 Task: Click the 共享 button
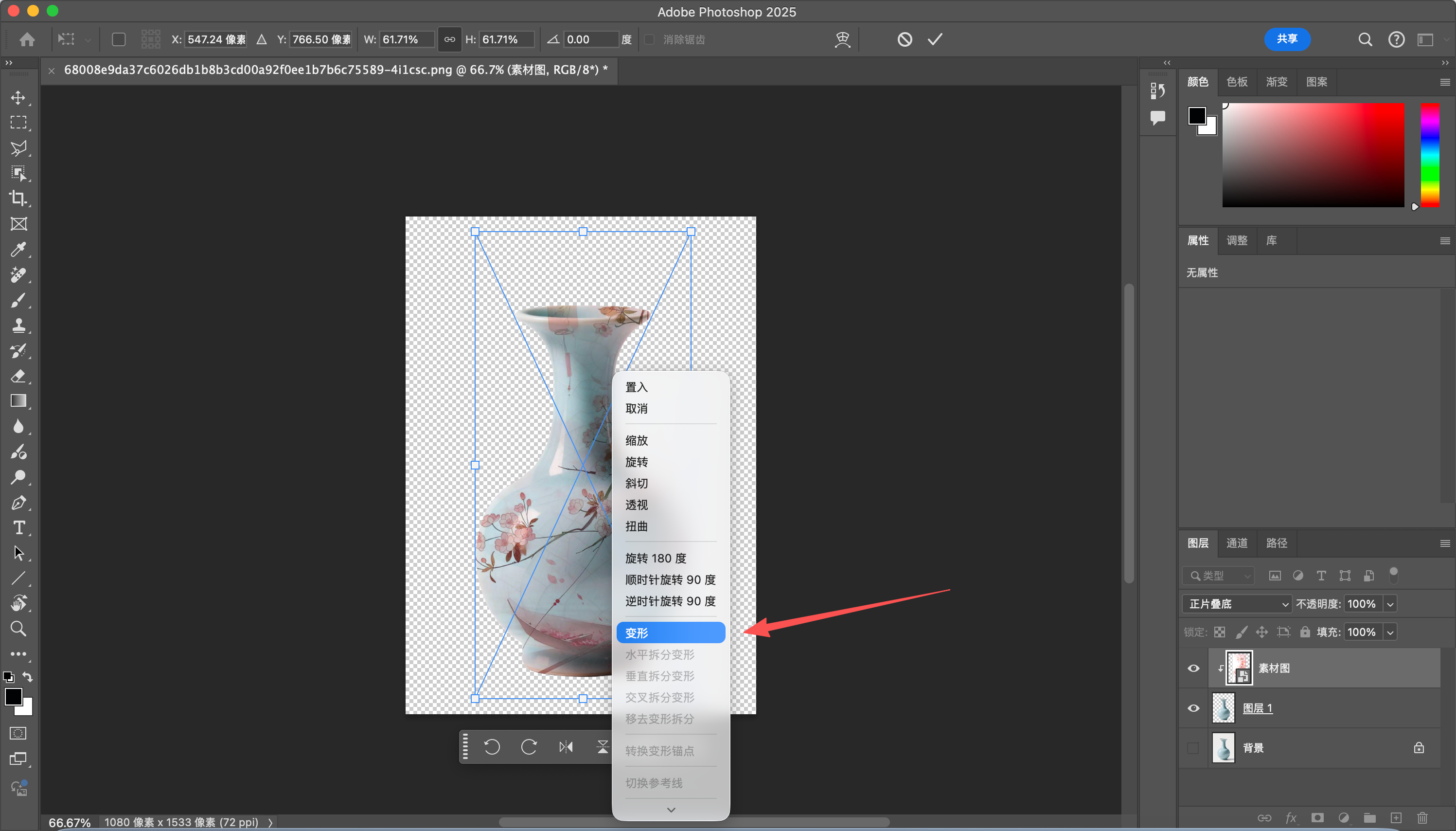point(1287,39)
